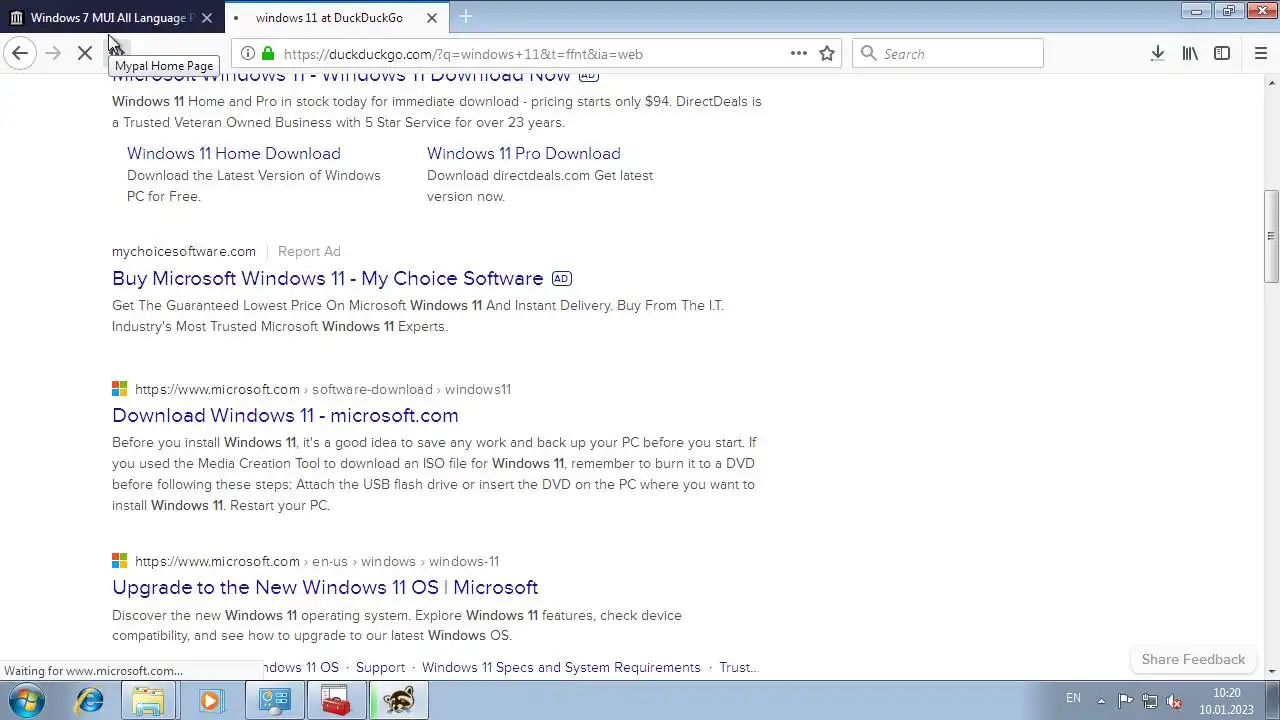Click microsoft.com software-download windows11 URL breadcrumb

pos(323,389)
